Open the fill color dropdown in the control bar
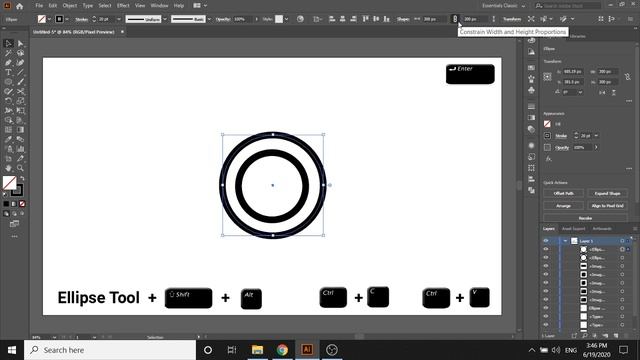640x360 pixels. click(x=49, y=19)
